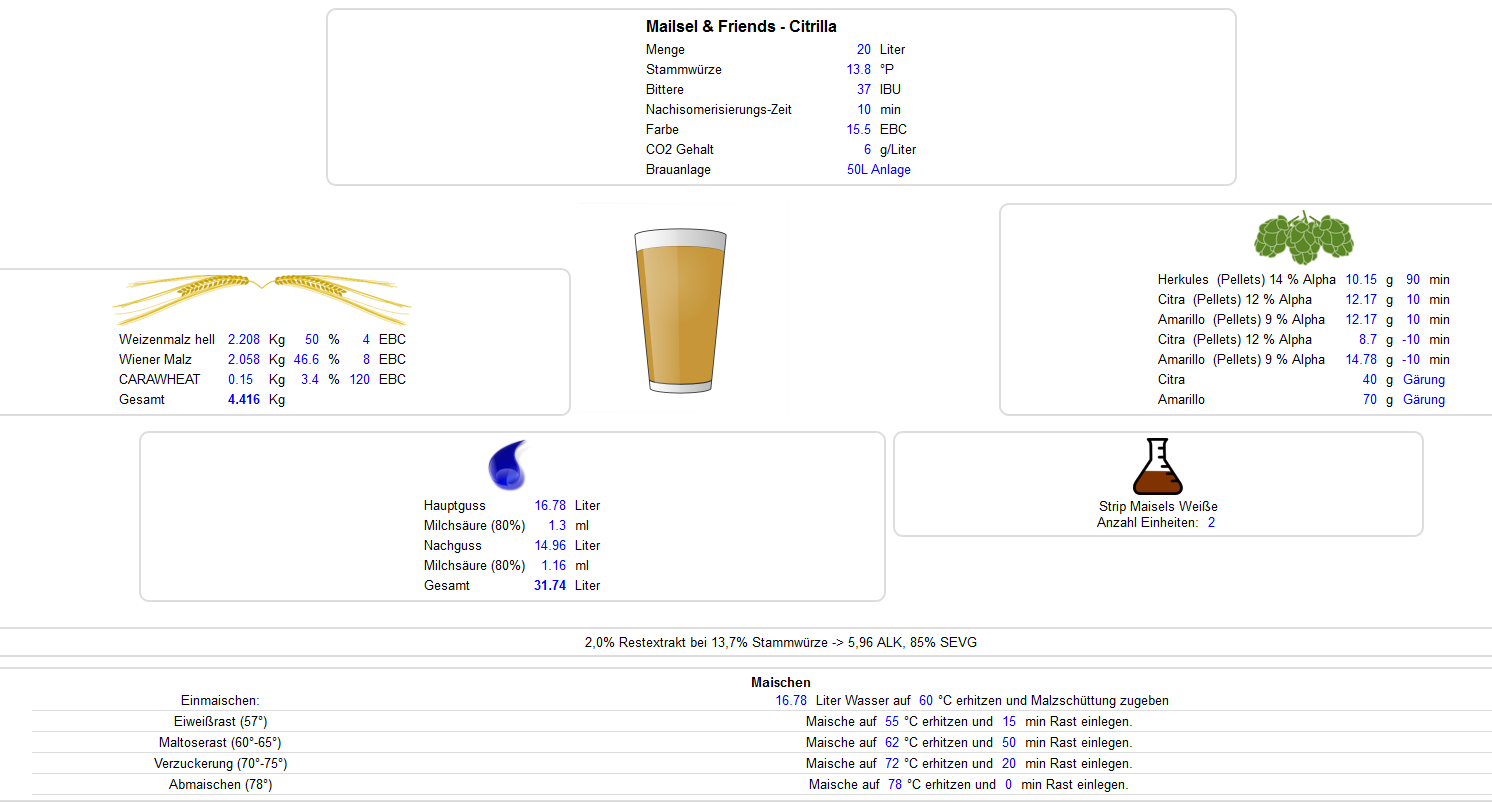The image size is (1492, 812).
Task: Click the brown yeast flask icon
Action: pos(1157,467)
